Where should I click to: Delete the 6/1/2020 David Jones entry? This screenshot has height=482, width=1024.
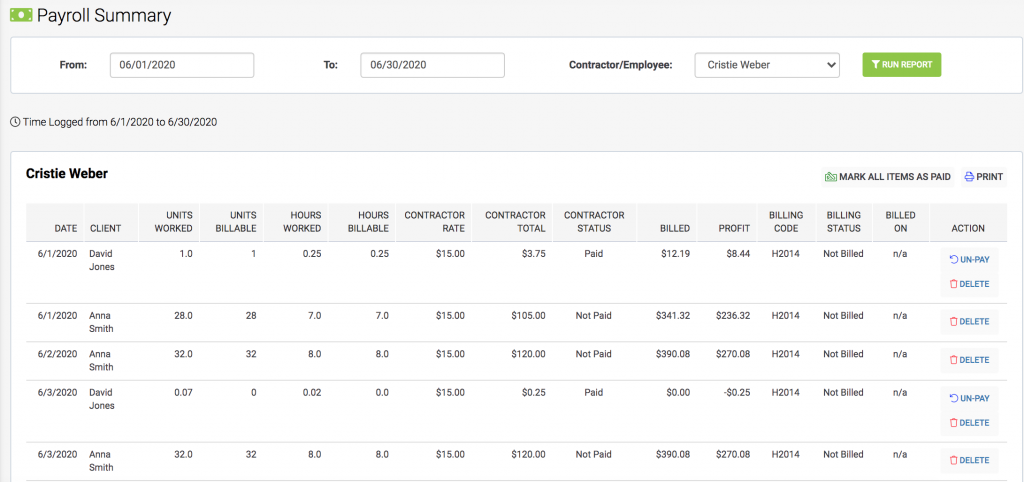click(x=969, y=284)
